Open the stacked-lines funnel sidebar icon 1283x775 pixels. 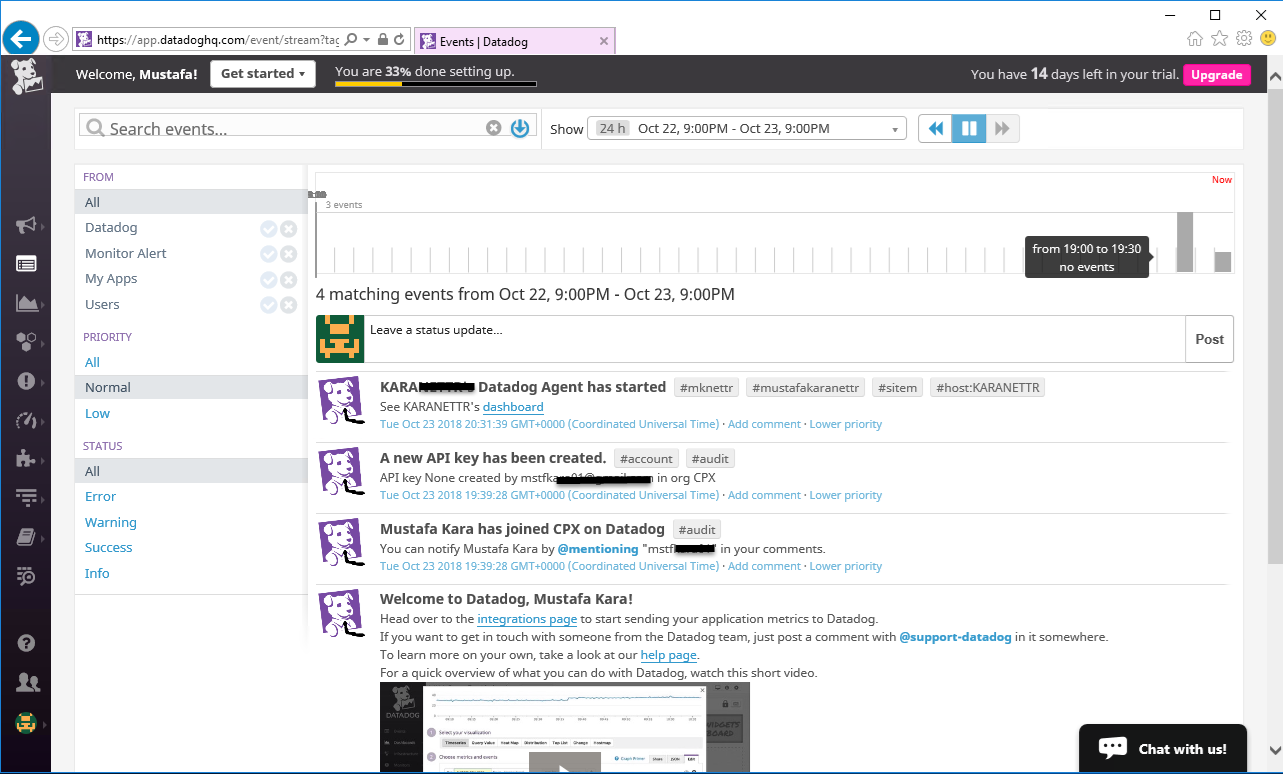(27, 498)
